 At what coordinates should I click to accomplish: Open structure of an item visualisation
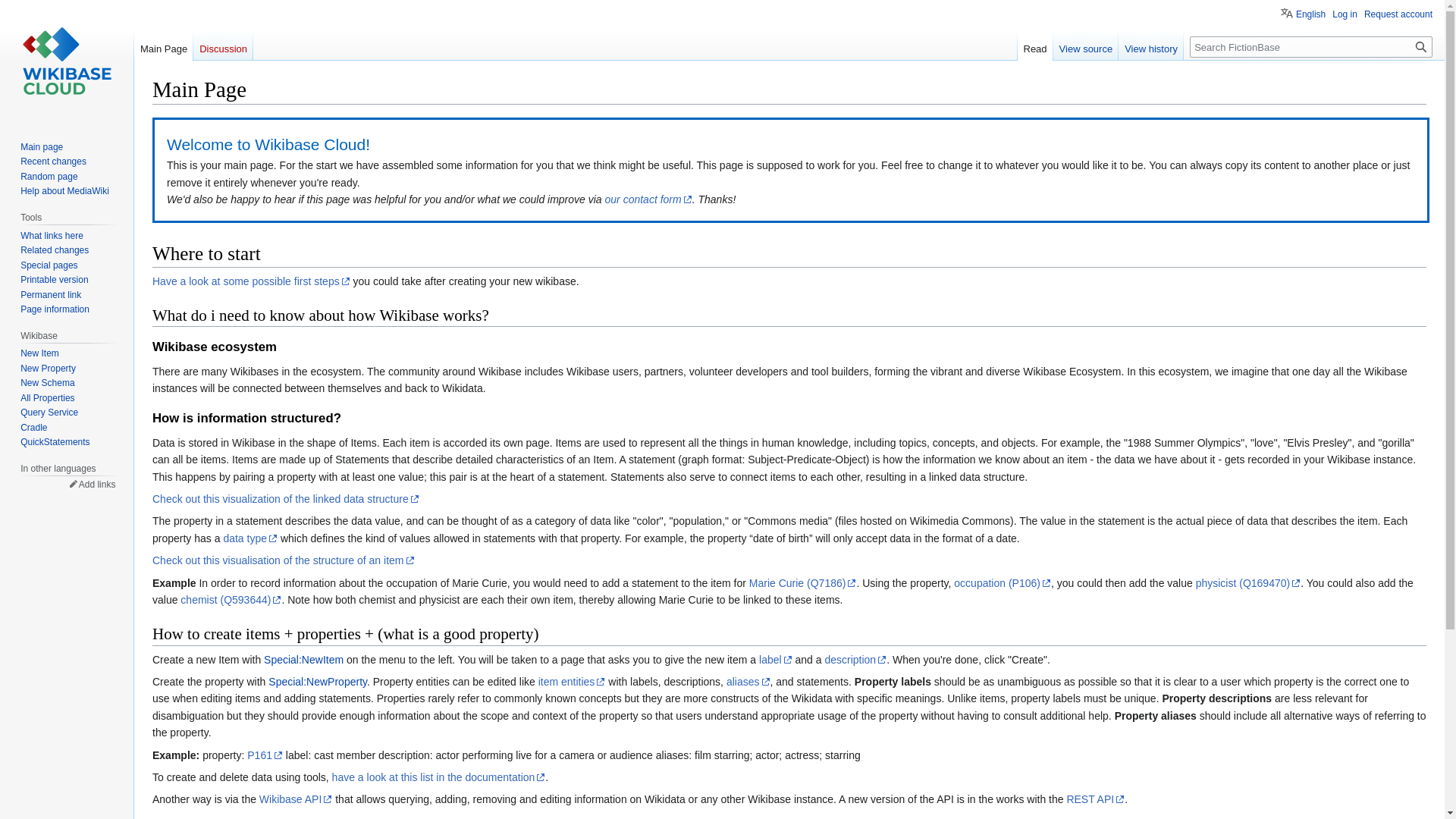(283, 560)
